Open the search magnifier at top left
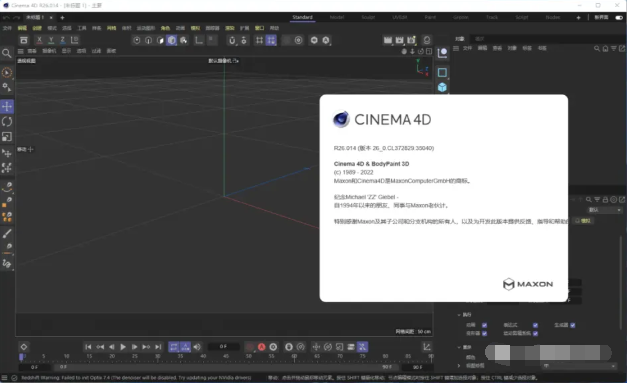This screenshot has width=628, height=383. point(6,53)
